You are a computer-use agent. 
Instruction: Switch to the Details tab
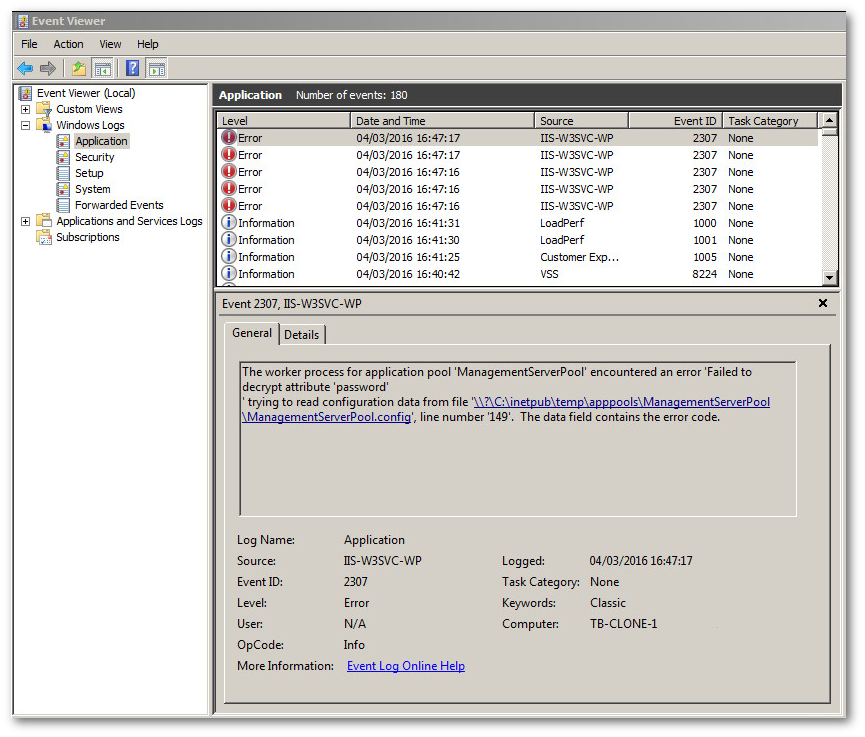pyautogui.click(x=301, y=334)
